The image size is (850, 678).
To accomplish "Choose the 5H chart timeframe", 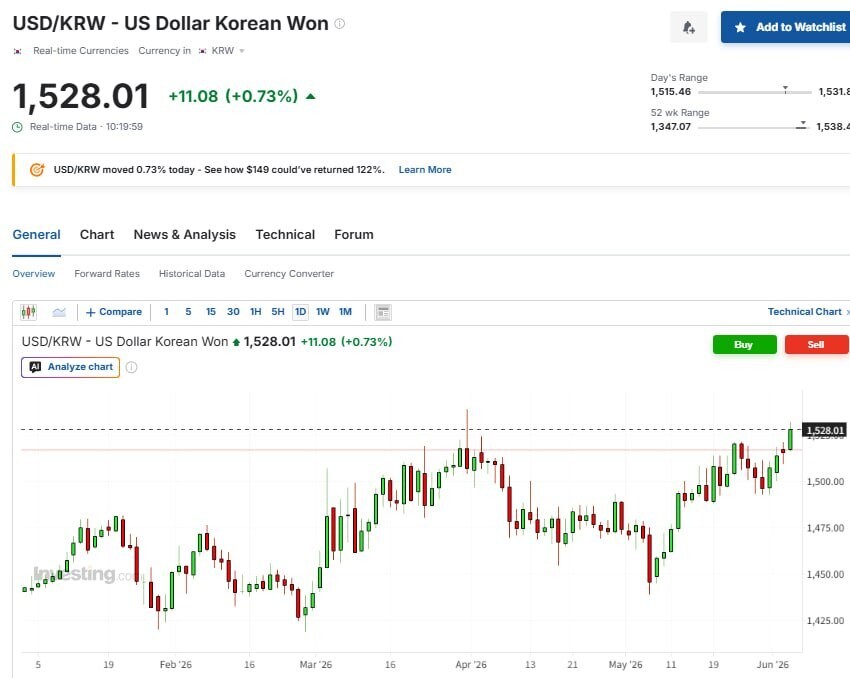I will point(278,312).
